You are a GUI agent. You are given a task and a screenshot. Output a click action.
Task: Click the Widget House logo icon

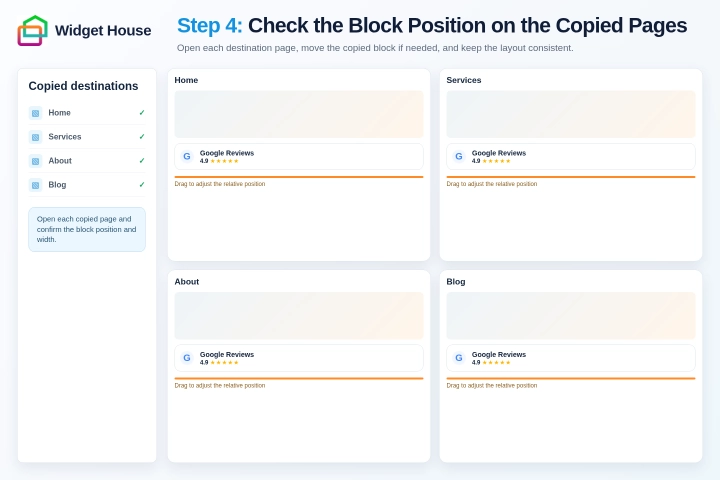[x=33, y=30]
